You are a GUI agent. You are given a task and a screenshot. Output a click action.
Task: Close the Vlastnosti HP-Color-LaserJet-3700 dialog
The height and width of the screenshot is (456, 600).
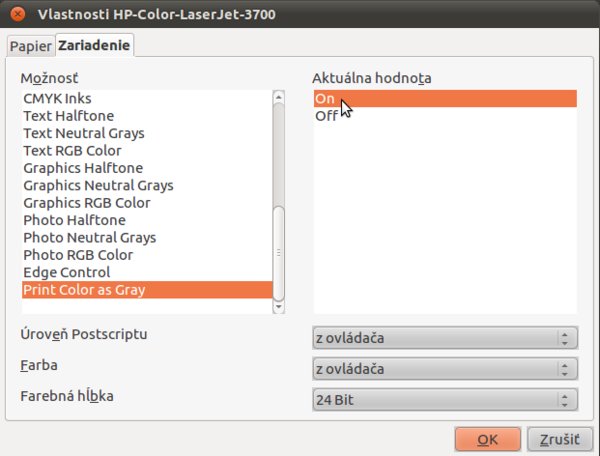[x=18, y=14]
